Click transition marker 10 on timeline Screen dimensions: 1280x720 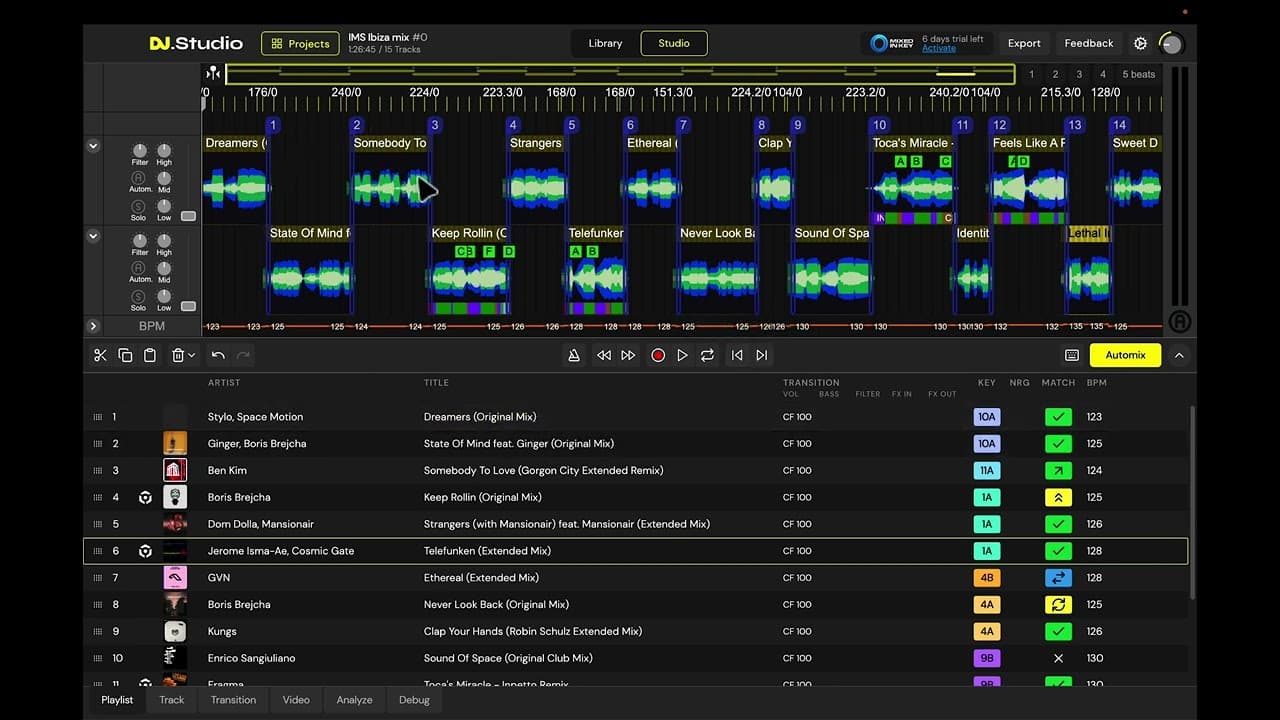coord(879,125)
